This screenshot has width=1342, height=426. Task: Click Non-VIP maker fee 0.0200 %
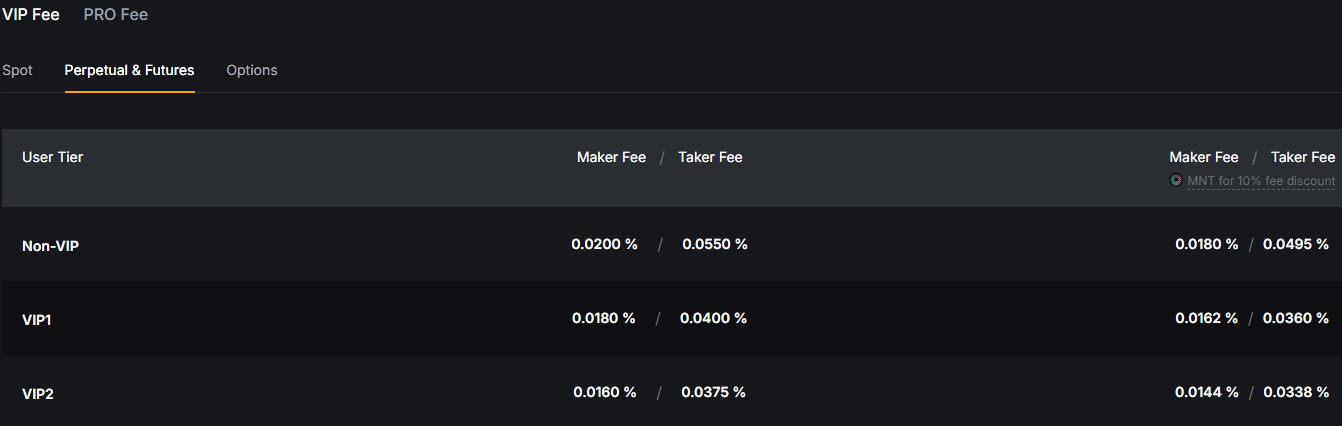pos(604,244)
